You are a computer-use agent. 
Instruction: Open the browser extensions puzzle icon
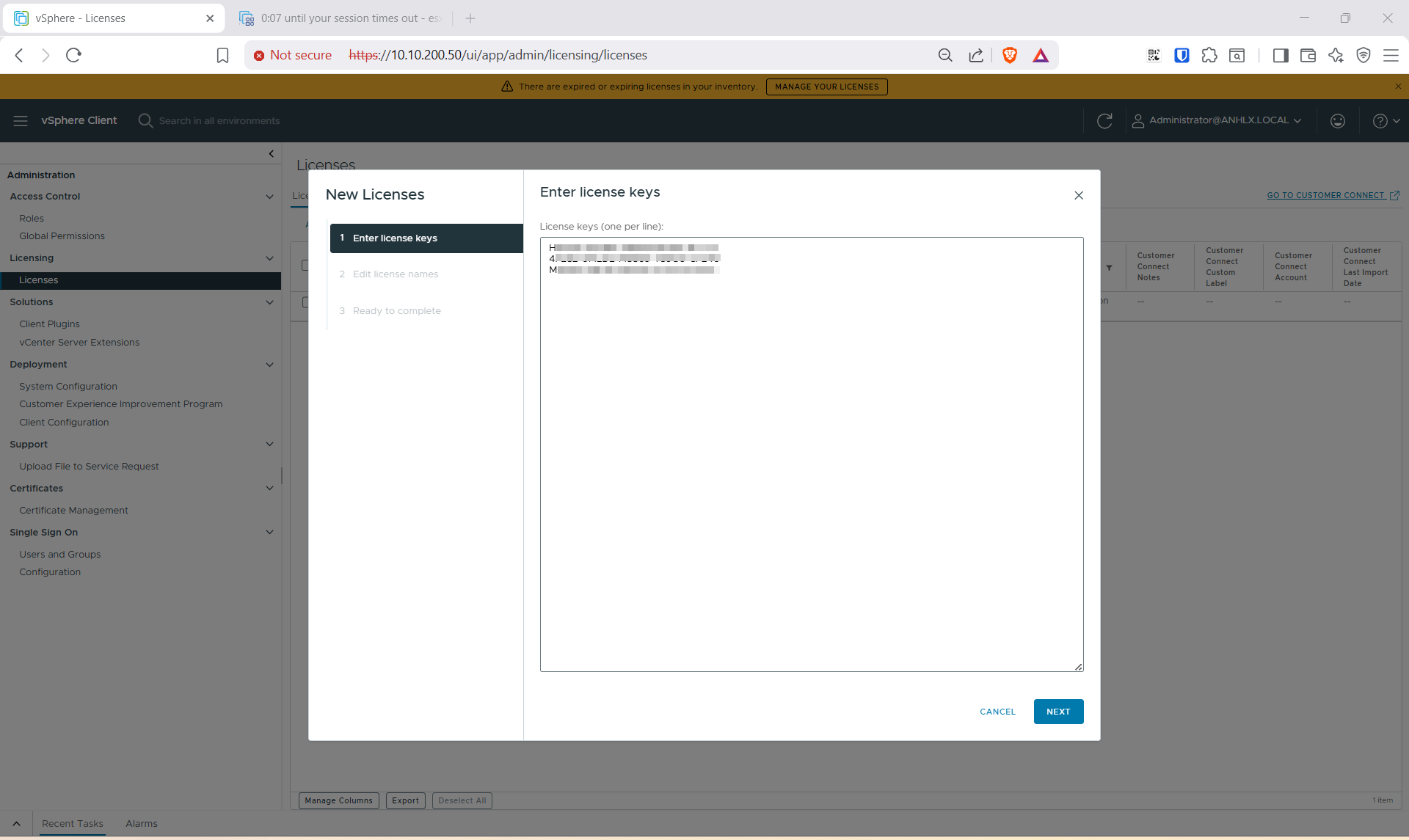[1209, 55]
